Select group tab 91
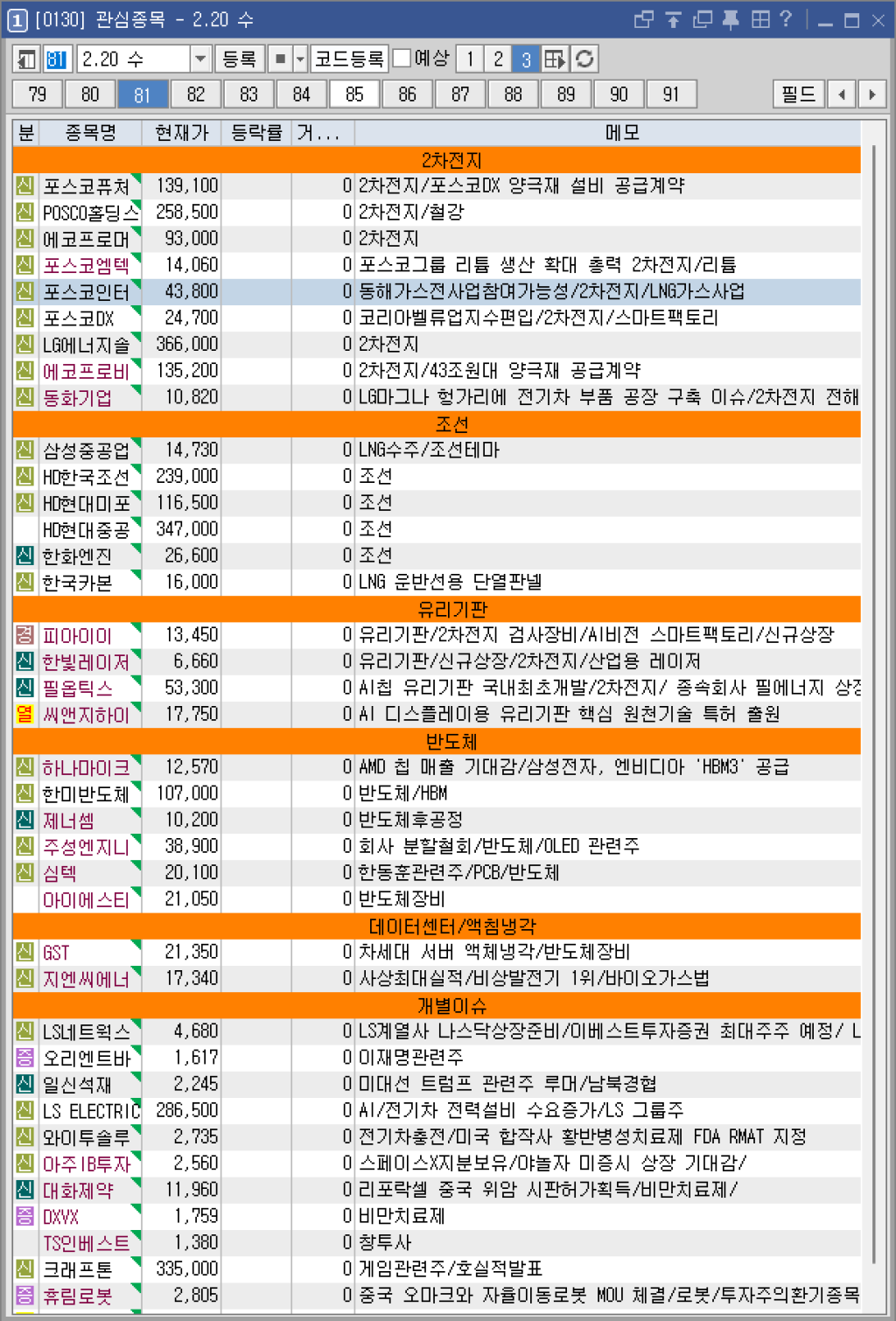The width and height of the screenshot is (896, 1321). click(x=671, y=94)
